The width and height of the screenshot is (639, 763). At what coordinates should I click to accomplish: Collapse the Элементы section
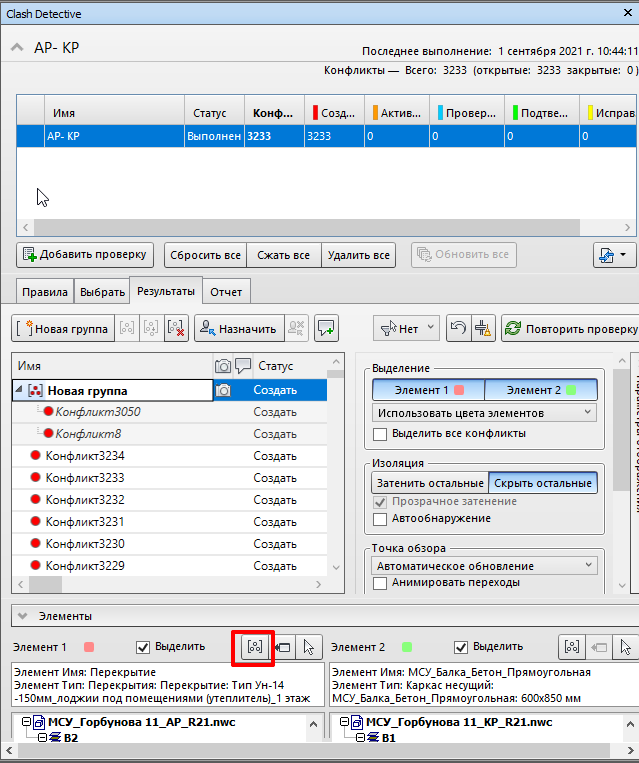(20, 617)
